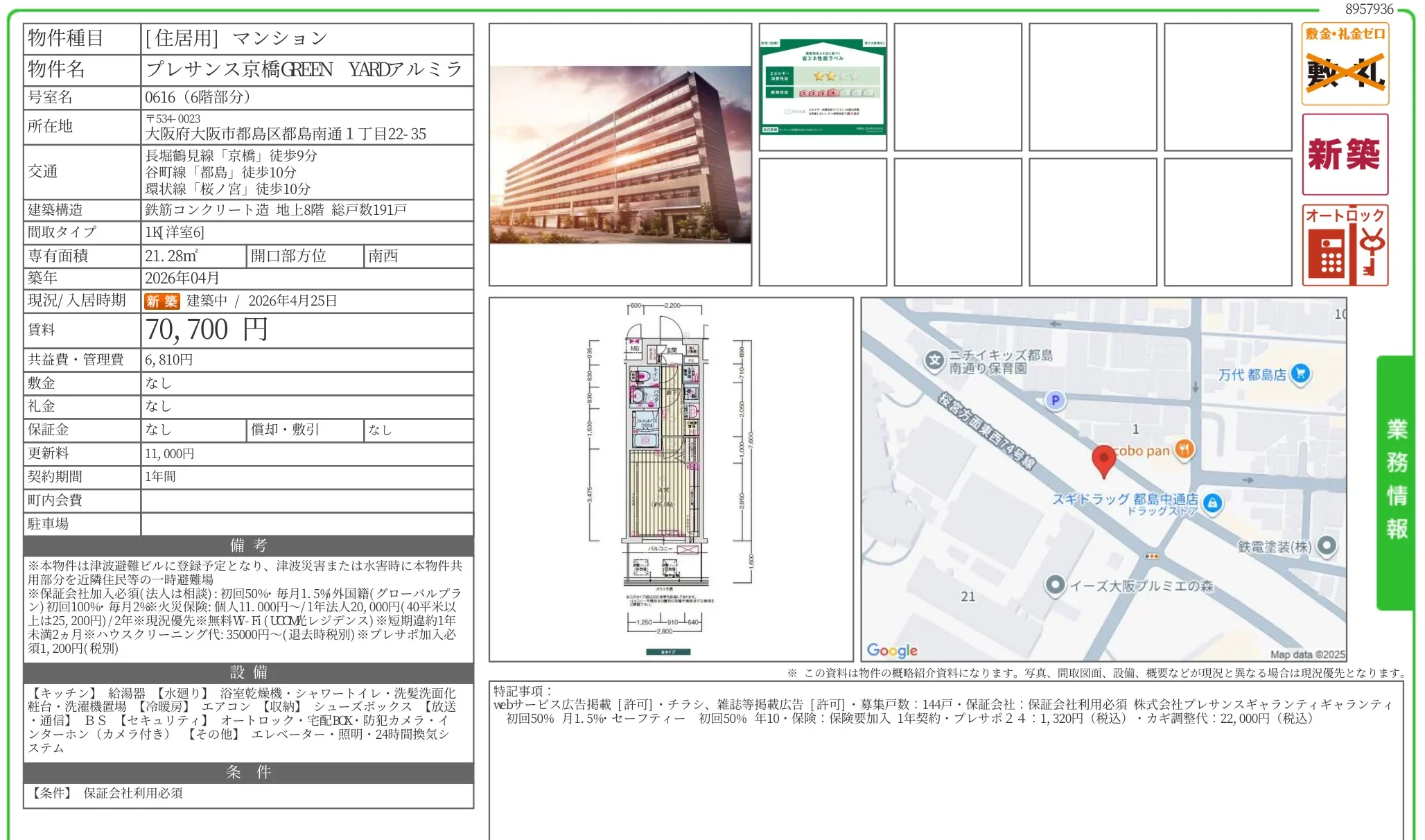The width and height of the screenshot is (1425, 840).
Task: Click the 設備 section header bar
Action: (248, 672)
